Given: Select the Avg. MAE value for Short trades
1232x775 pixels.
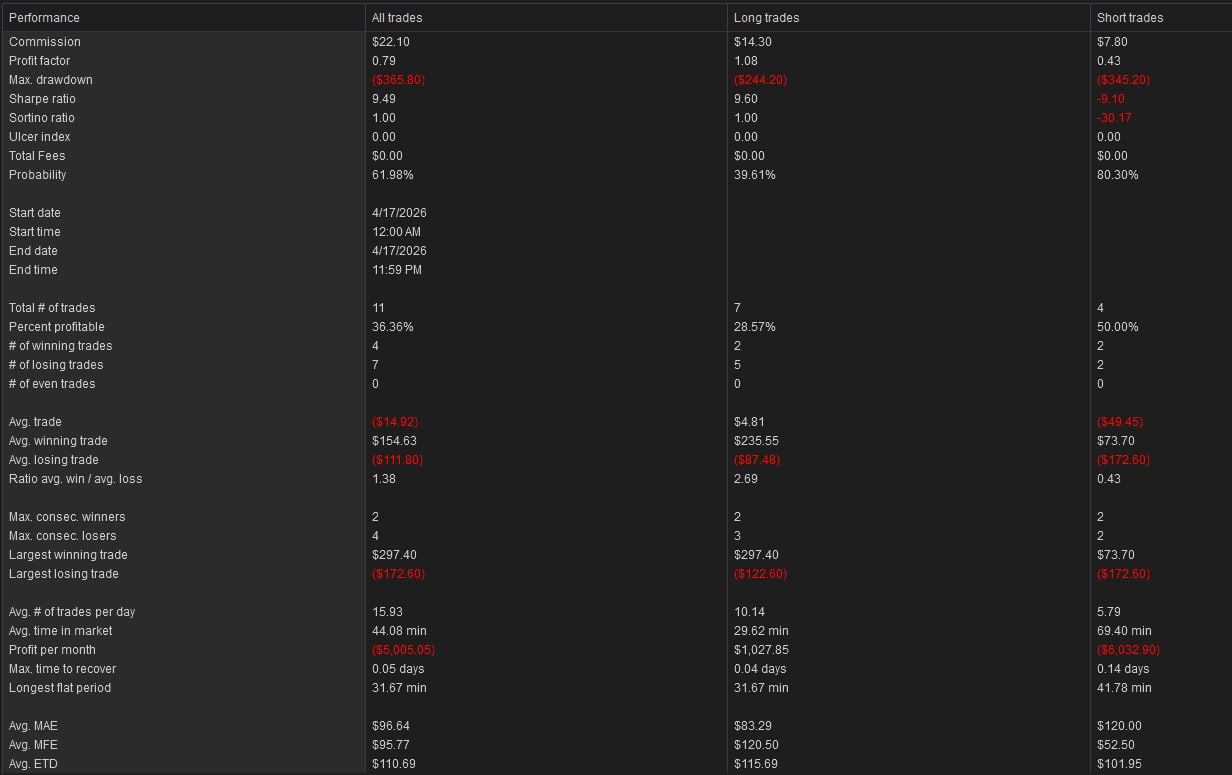Looking at the screenshot, I should [1119, 726].
